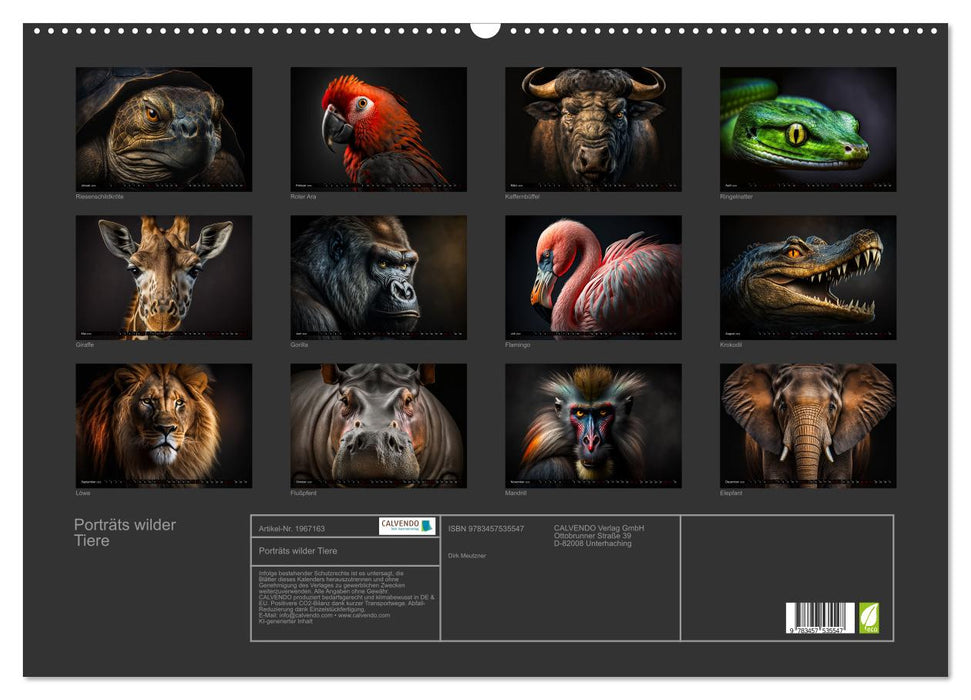This screenshot has width=971, height=700.
Task: Select the Löwe lion portrait
Action: 164,425
